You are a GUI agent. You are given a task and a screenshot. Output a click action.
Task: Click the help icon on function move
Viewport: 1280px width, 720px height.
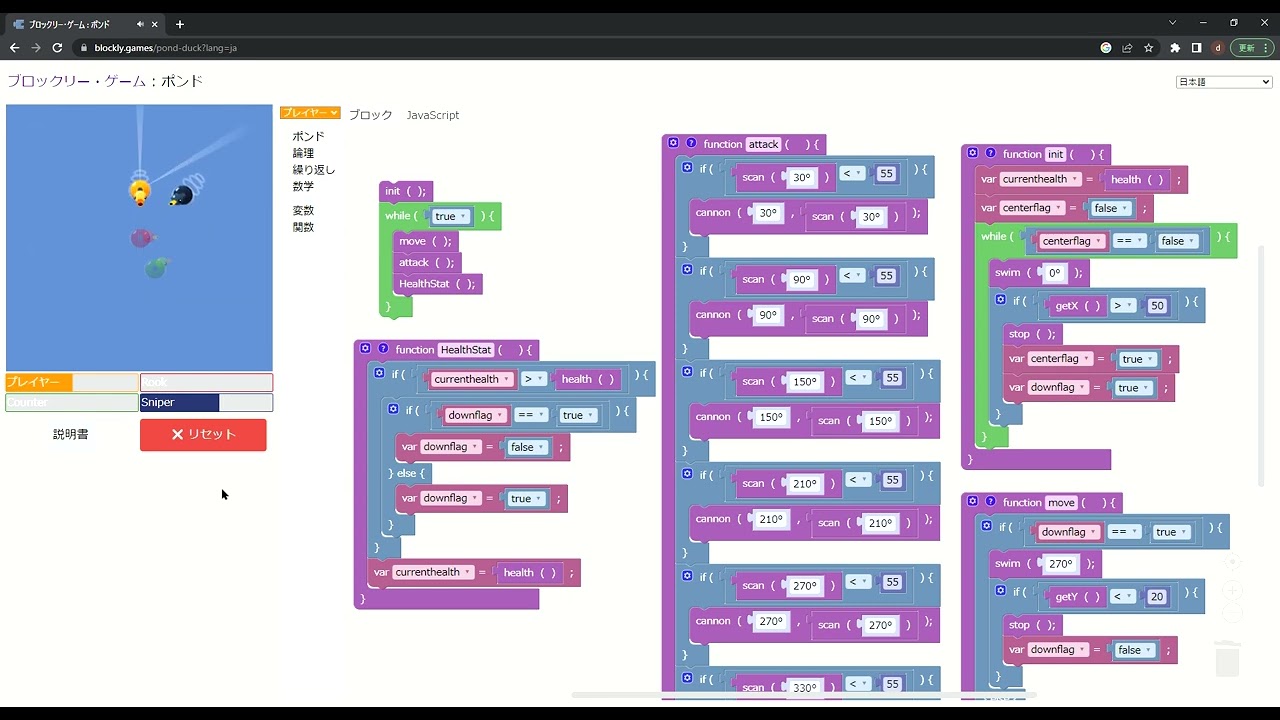991,502
